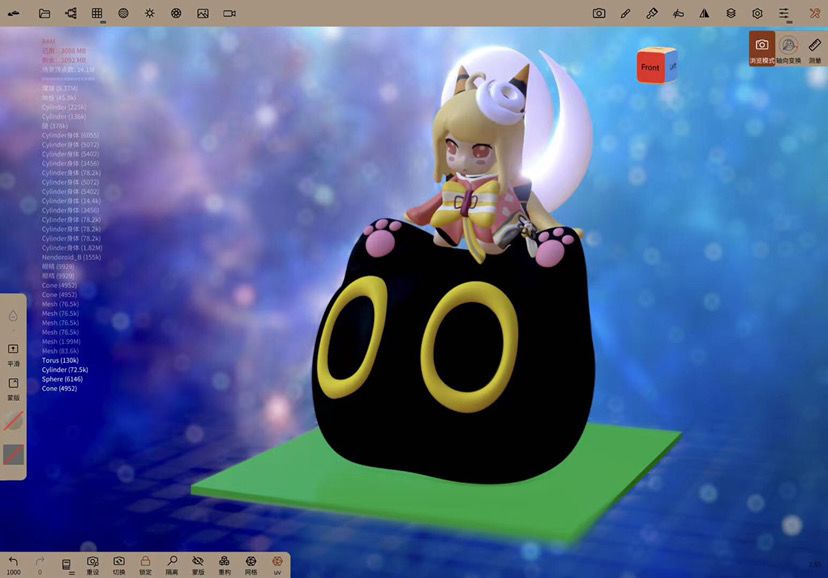Select Mesh (83.6k) entry
Image resolution: width=828 pixels, height=578 pixels.
60,351
